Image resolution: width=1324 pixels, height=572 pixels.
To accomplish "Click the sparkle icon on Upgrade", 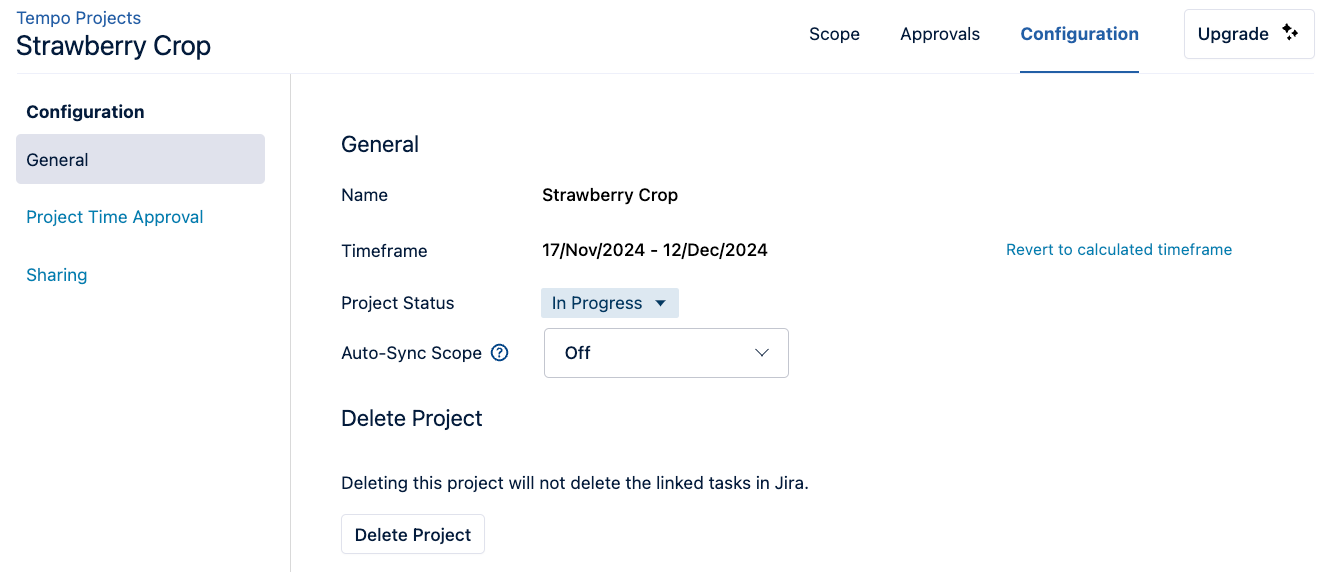I will 1291,33.
